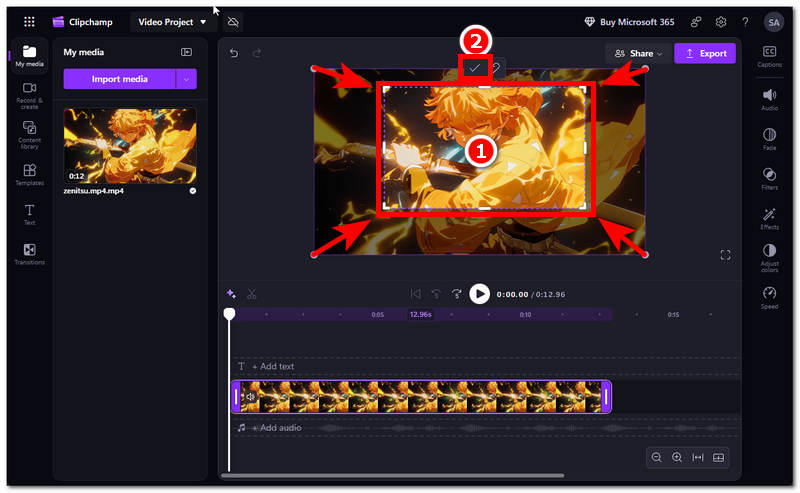Switch to My media tab

click(30, 56)
